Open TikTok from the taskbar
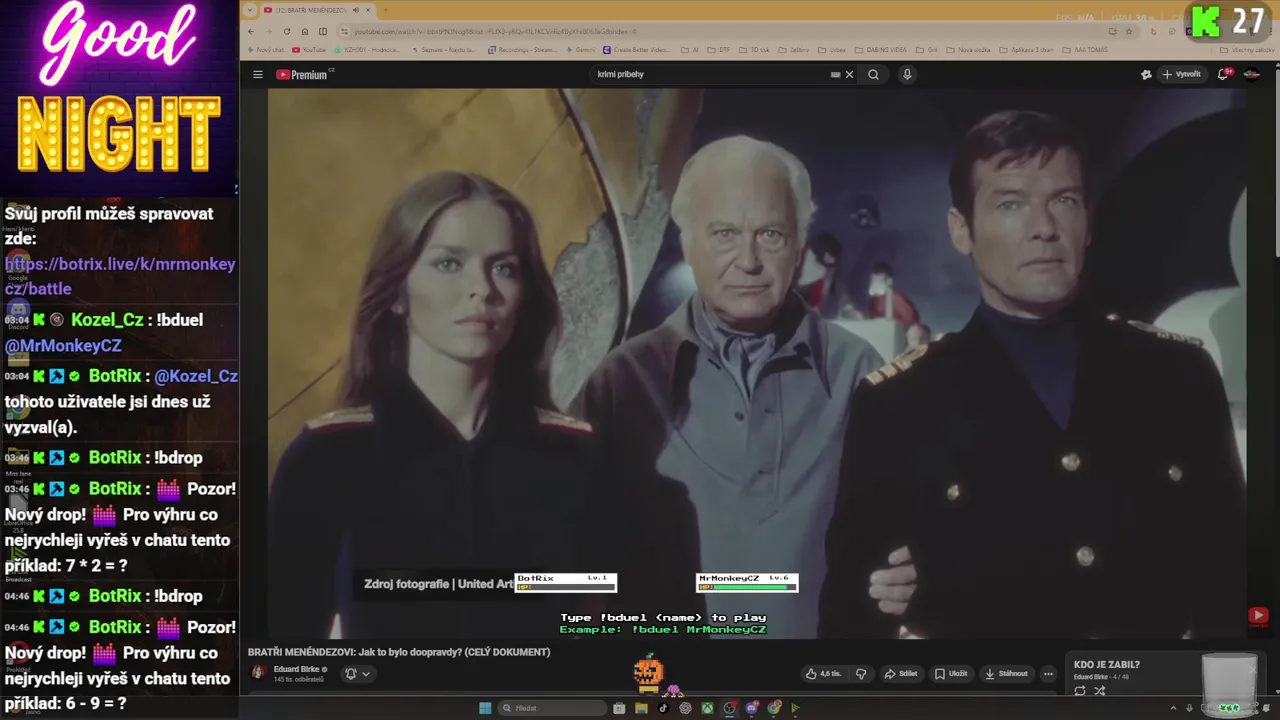The width and height of the screenshot is (1280, 720). (x=663, y=708)
